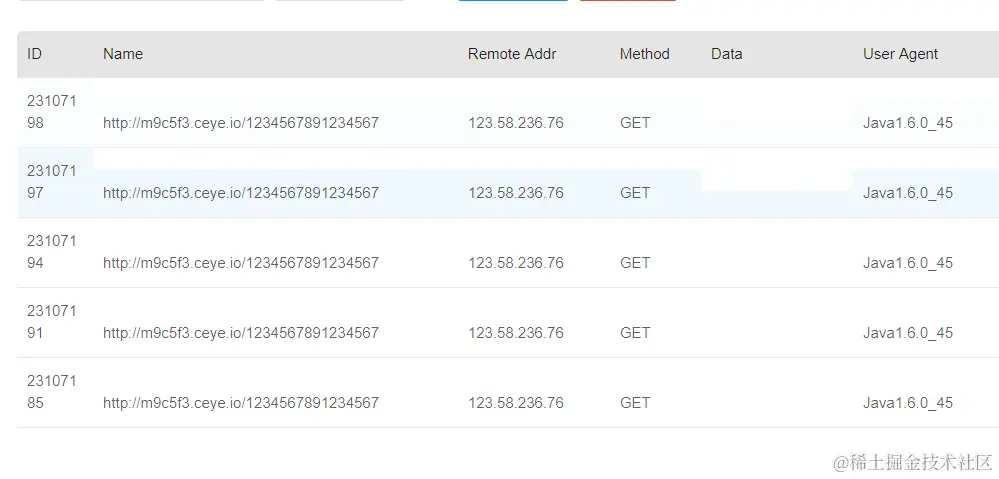
Task: Click Java1.6.0_45 agent in row 23107185
Action: [x=908, y=403]
